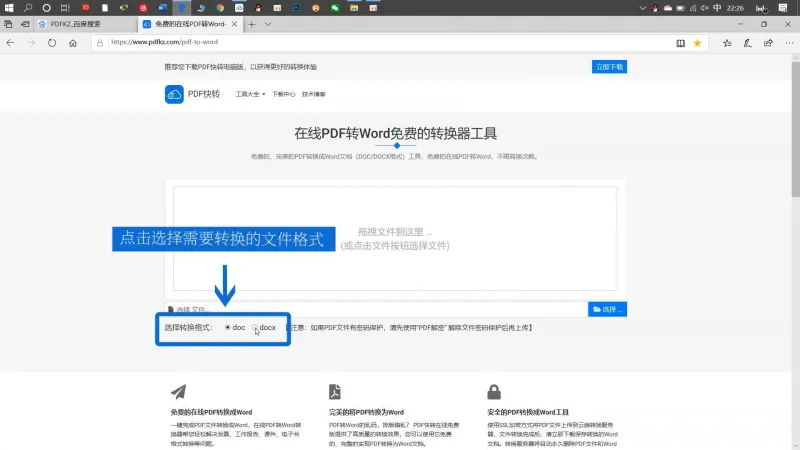The width and height of the screenshot is (800, 450).
Task: Open Chrome from the taskbar
Action: click(x=220, y=8)
